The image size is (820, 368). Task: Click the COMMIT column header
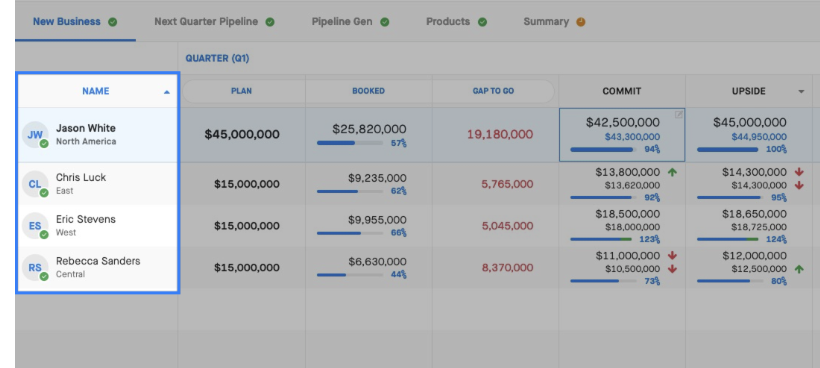pyautogui.click(x=622, y=91)
